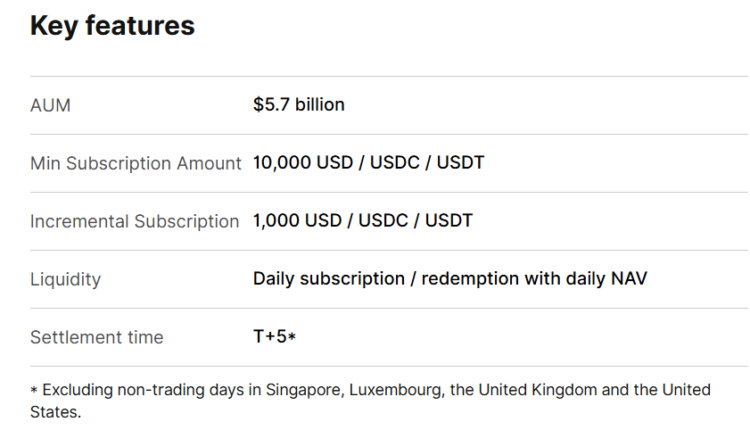Viewport: 750px width, 430px height.
Task: Click the word redemption in Liquidity row
Action: (466, 278)
